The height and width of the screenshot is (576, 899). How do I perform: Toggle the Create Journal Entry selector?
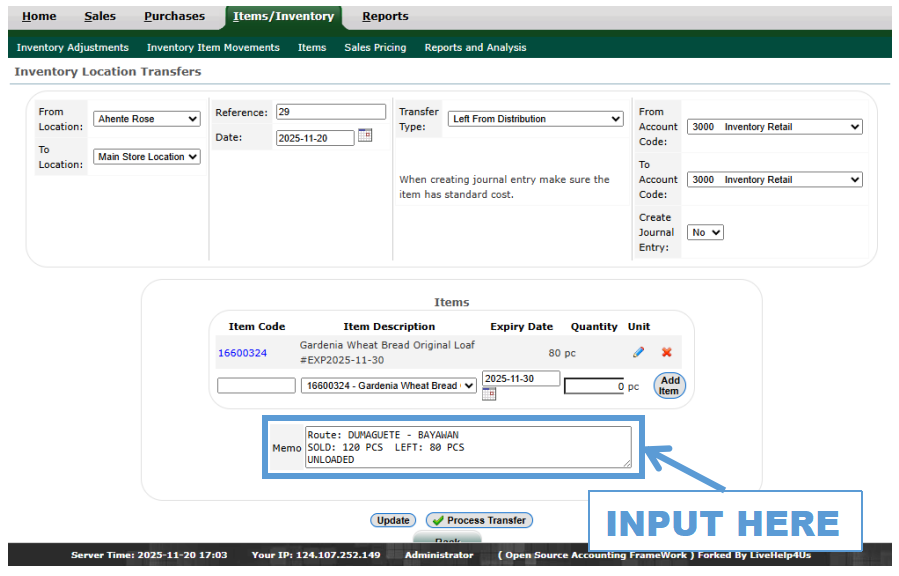pyautogui.click(x=705, y=232)
